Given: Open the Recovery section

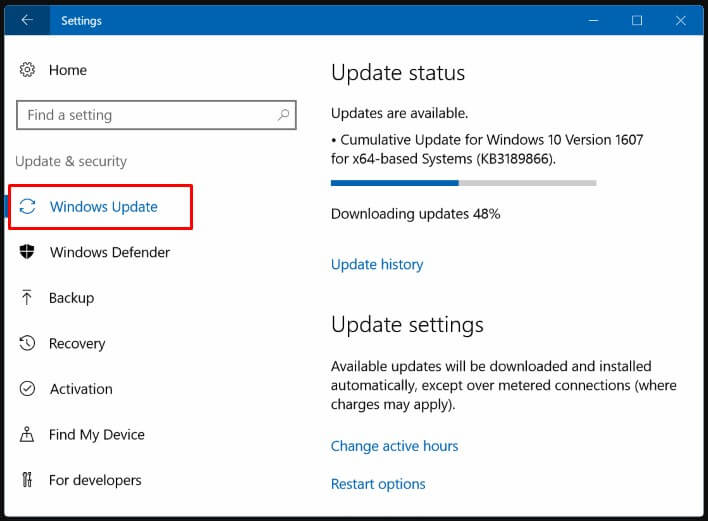Looking at the screenshot, I should (x=77, y=344).
